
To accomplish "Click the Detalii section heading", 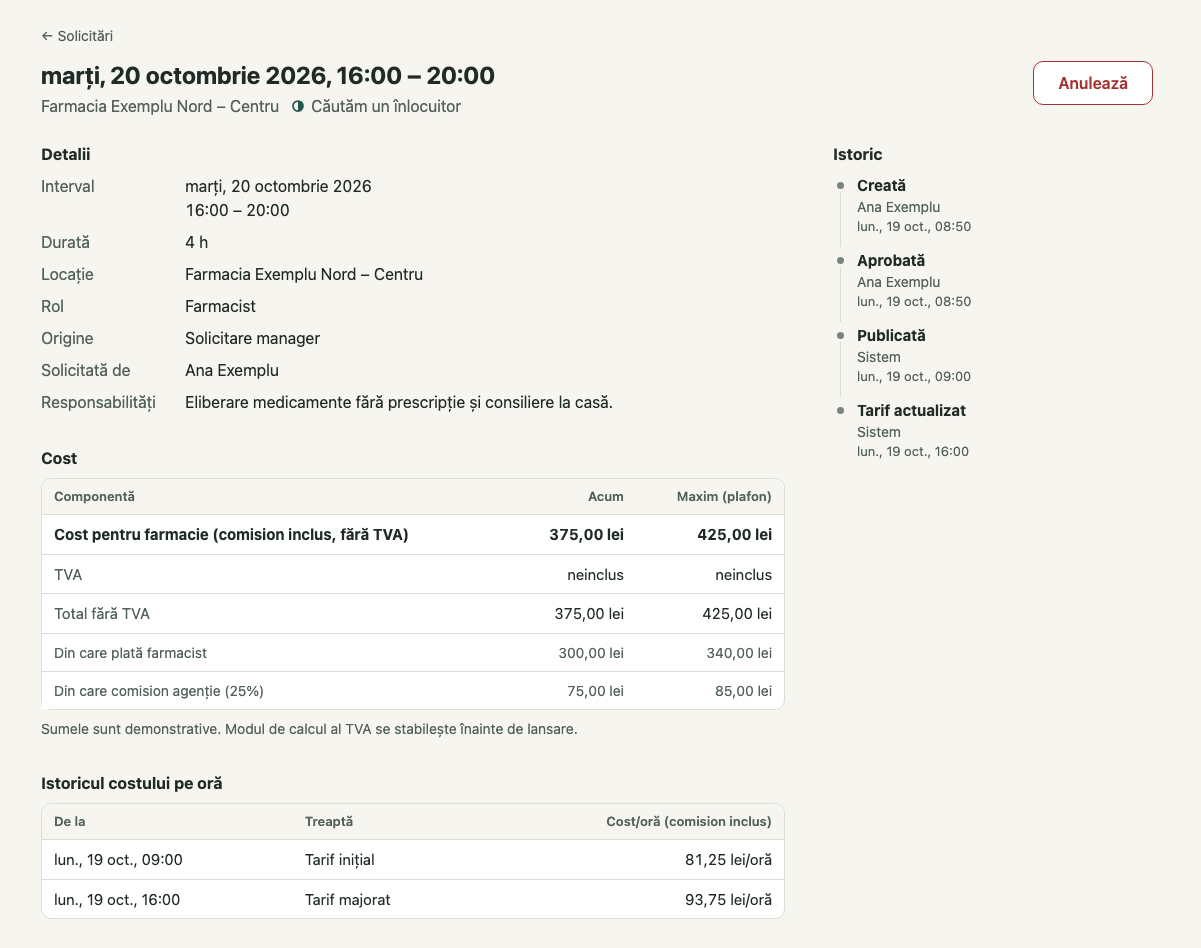I will [x=66, y=154].
